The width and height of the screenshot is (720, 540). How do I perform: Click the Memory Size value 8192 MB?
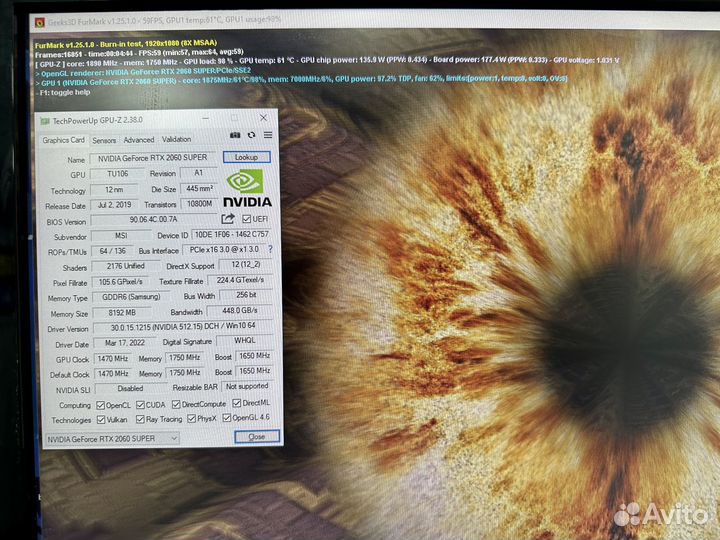tap(122, 313)
